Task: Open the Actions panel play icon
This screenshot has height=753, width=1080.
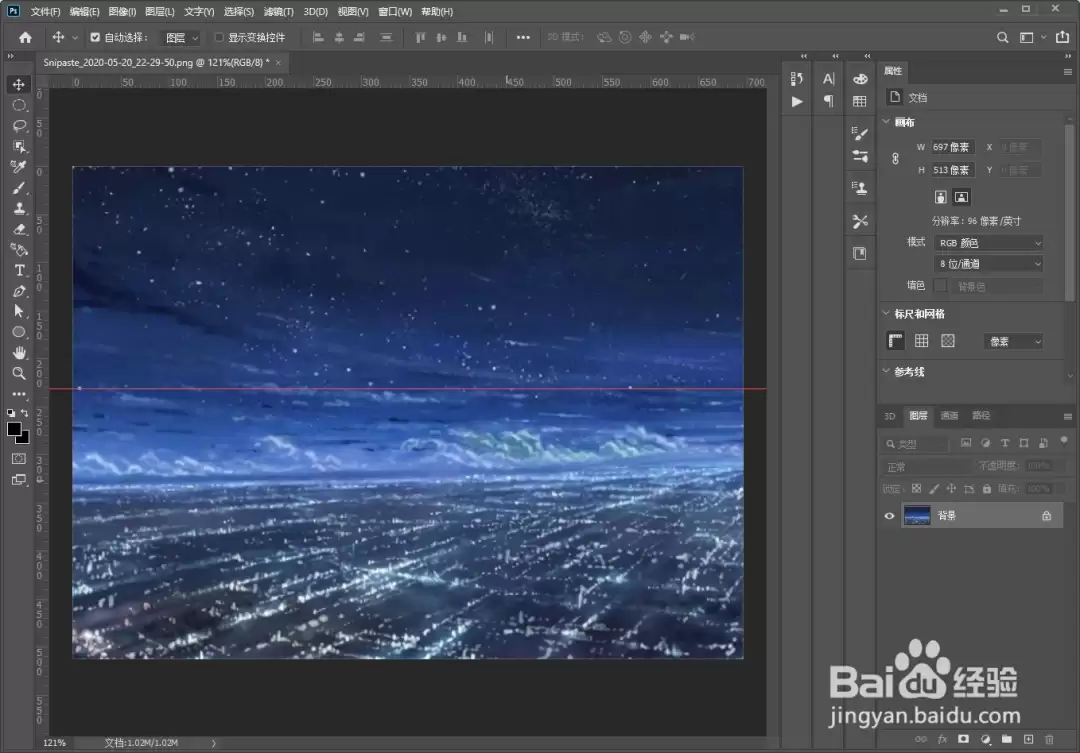Action: pos(797,101)
